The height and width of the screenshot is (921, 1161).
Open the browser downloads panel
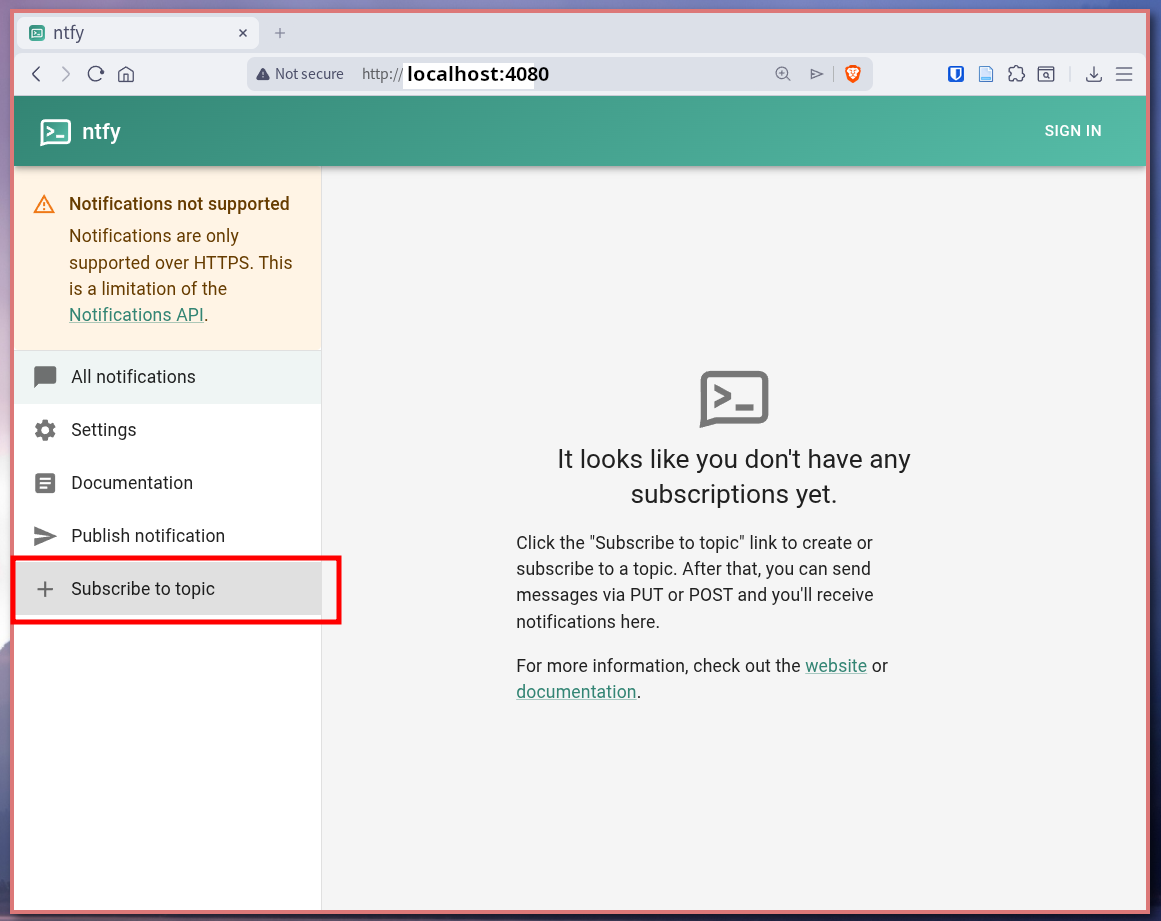pos(1094,74)
